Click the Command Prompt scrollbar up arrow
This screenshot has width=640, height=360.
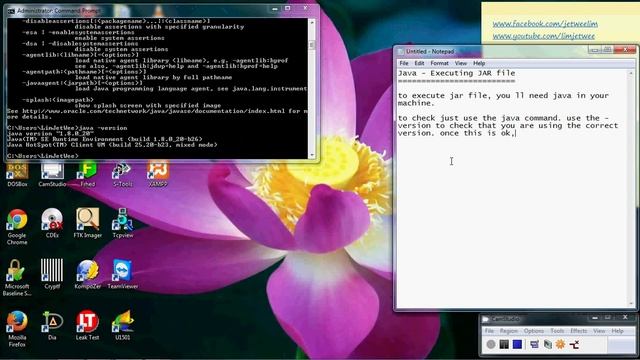(312, 22)
